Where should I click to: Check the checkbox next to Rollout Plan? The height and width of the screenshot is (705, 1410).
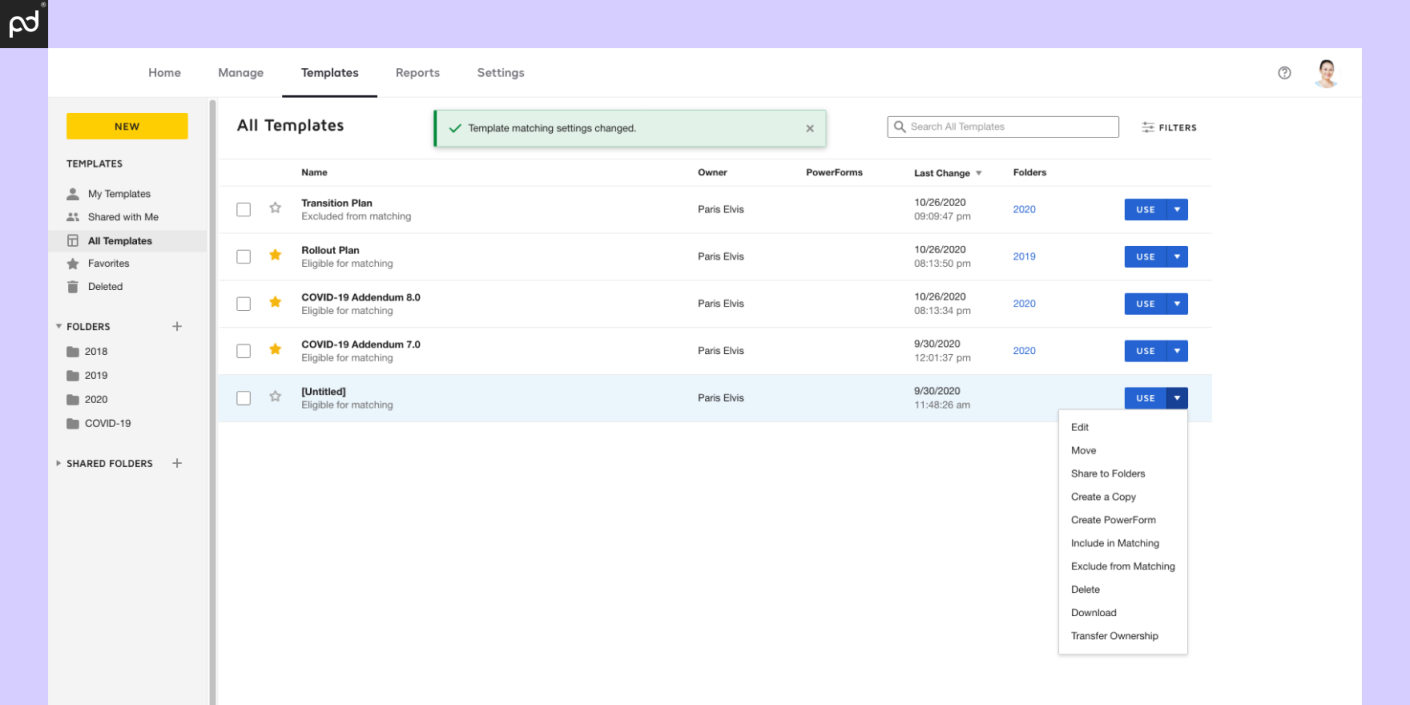243,256
